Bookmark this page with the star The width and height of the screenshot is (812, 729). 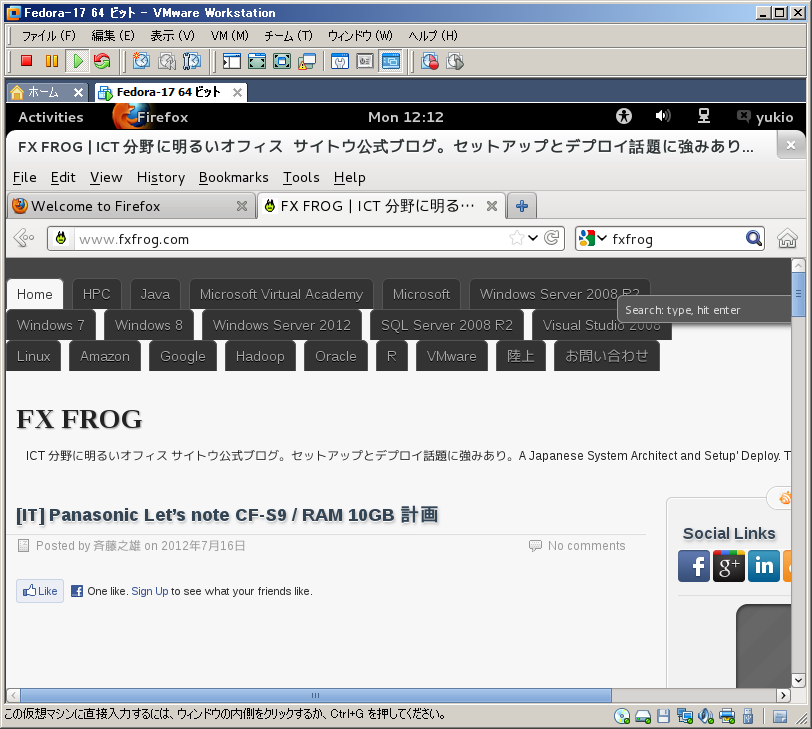pos(516,239)
